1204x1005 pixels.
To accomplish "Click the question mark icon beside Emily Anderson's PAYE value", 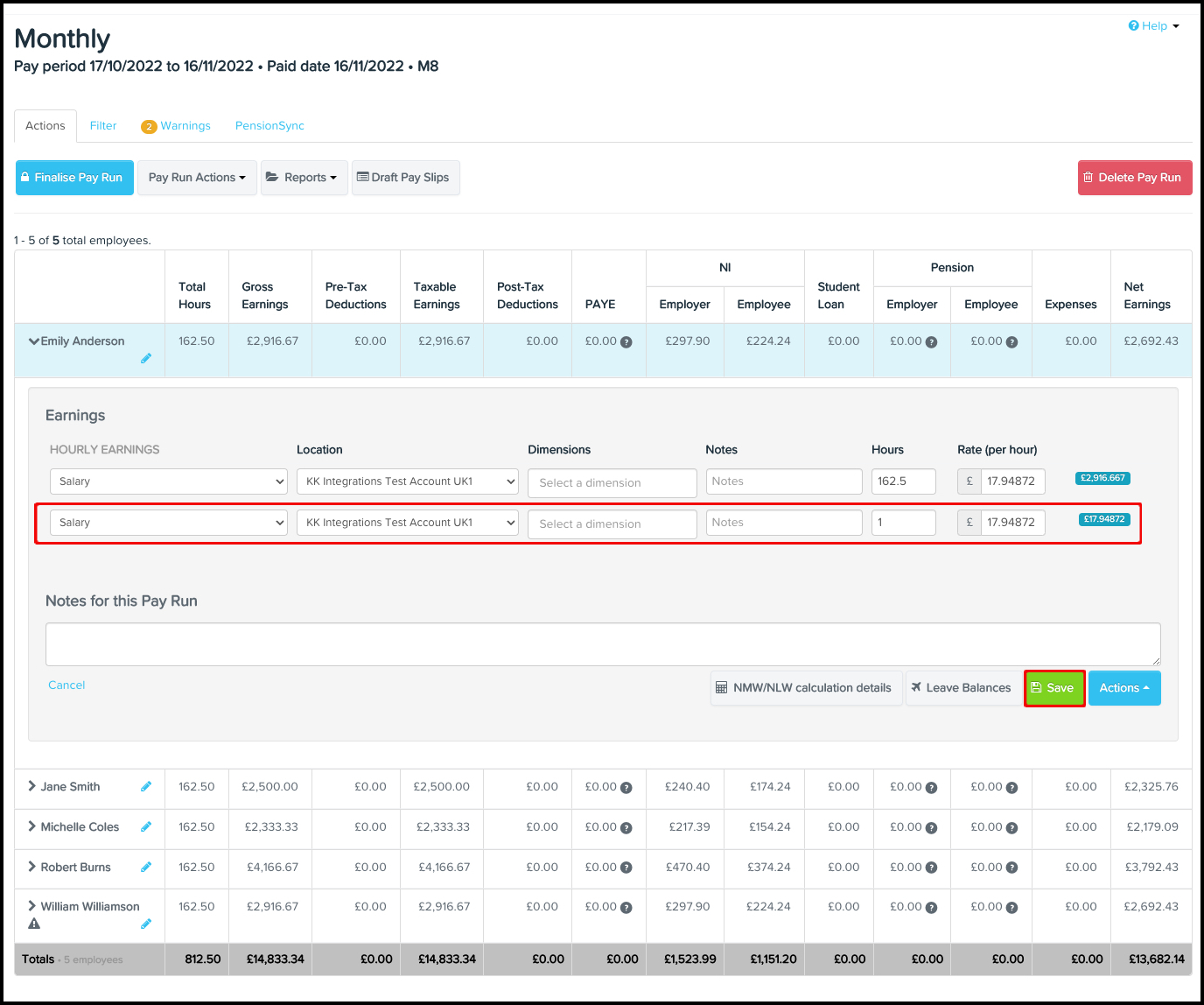I will [x=625, y=341].
